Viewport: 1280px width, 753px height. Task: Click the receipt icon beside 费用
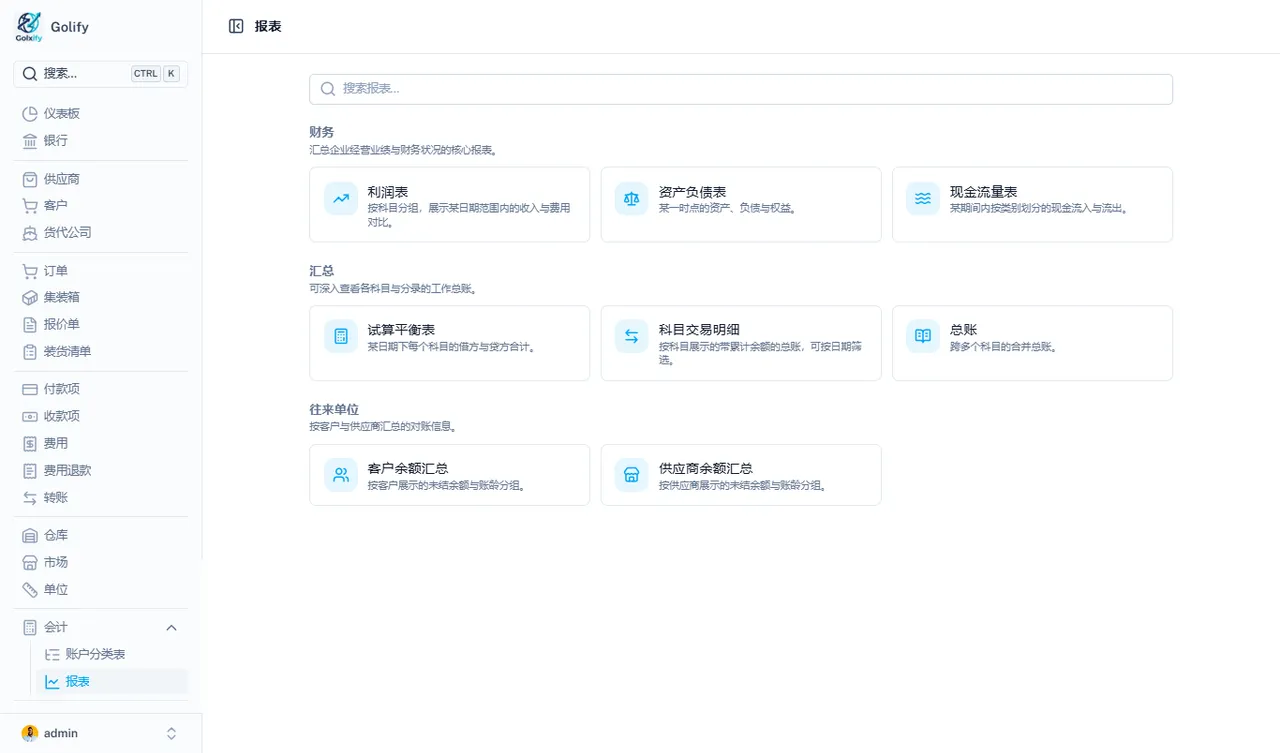(x=30, y=443)
